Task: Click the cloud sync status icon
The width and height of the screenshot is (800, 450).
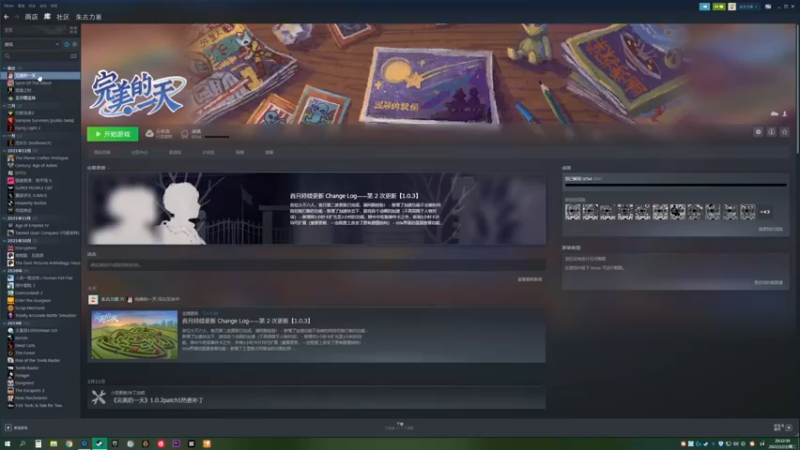Action: 149,134
